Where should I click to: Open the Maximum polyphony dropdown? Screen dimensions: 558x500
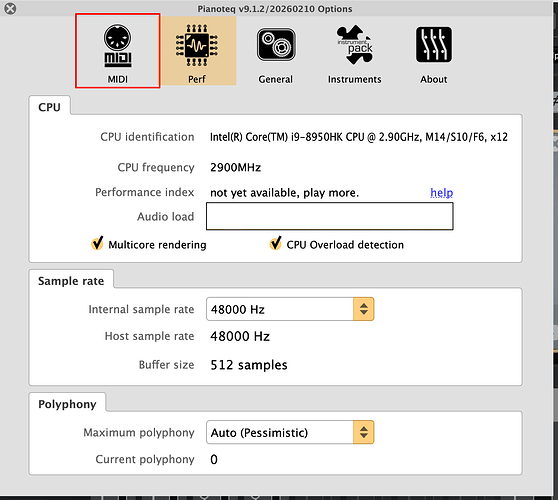(x=290, y=432)
